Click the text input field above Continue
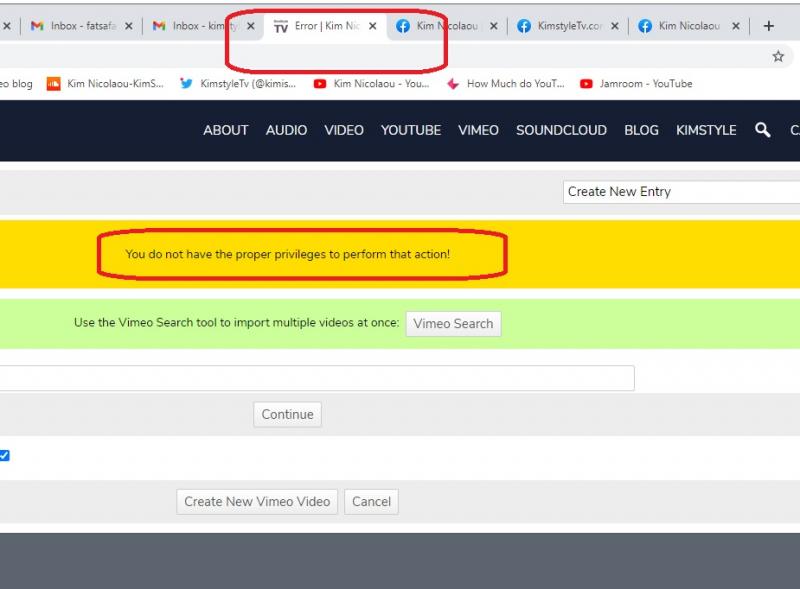800x589 pixels. coord(315,378)
